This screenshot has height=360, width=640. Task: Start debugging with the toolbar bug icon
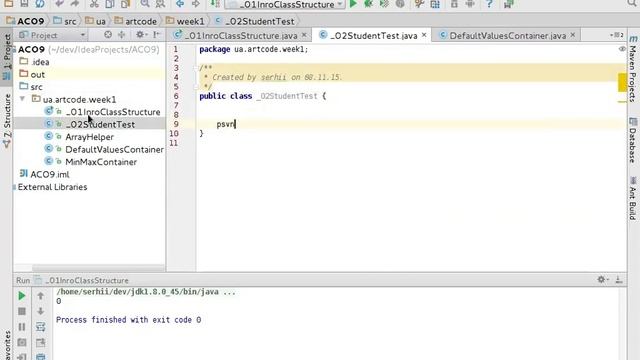point(369,4)
